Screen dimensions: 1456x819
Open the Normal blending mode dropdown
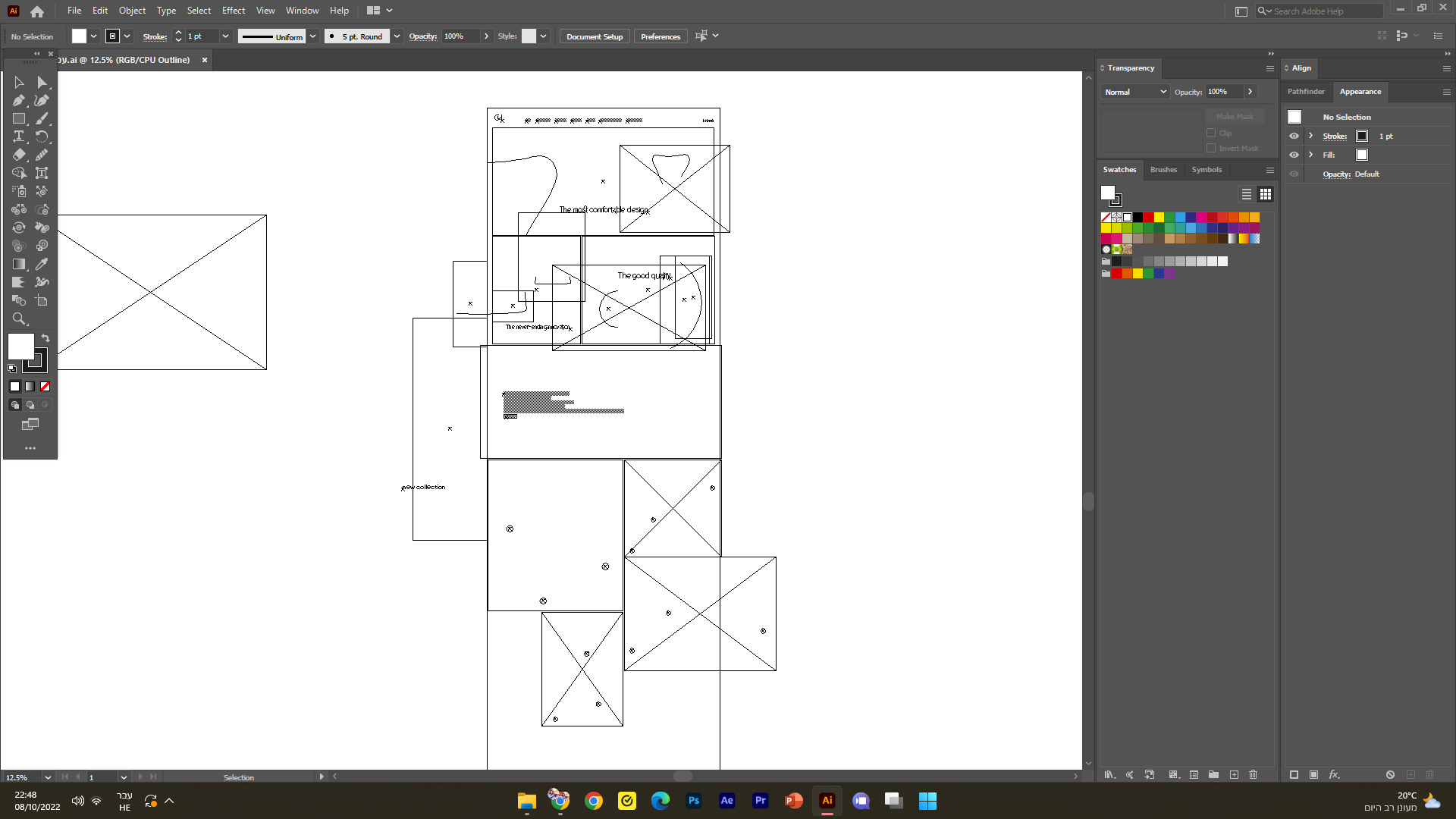click(1135, 92)
